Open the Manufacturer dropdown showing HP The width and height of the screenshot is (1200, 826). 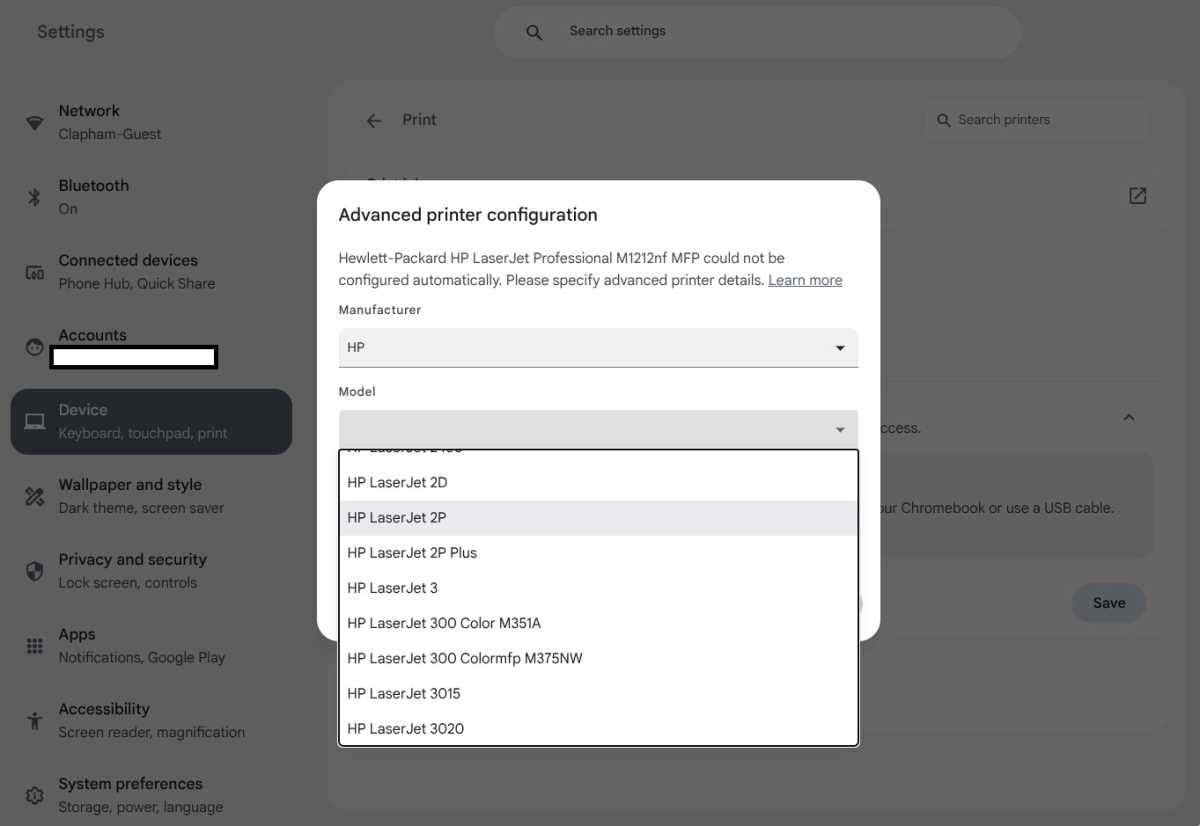point(598,347)
